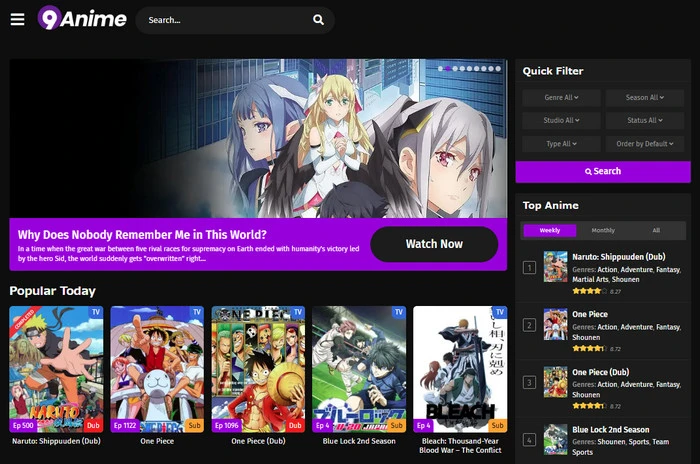Open the hamburger menu icon

pyautogui.click(x=17, y=19)
